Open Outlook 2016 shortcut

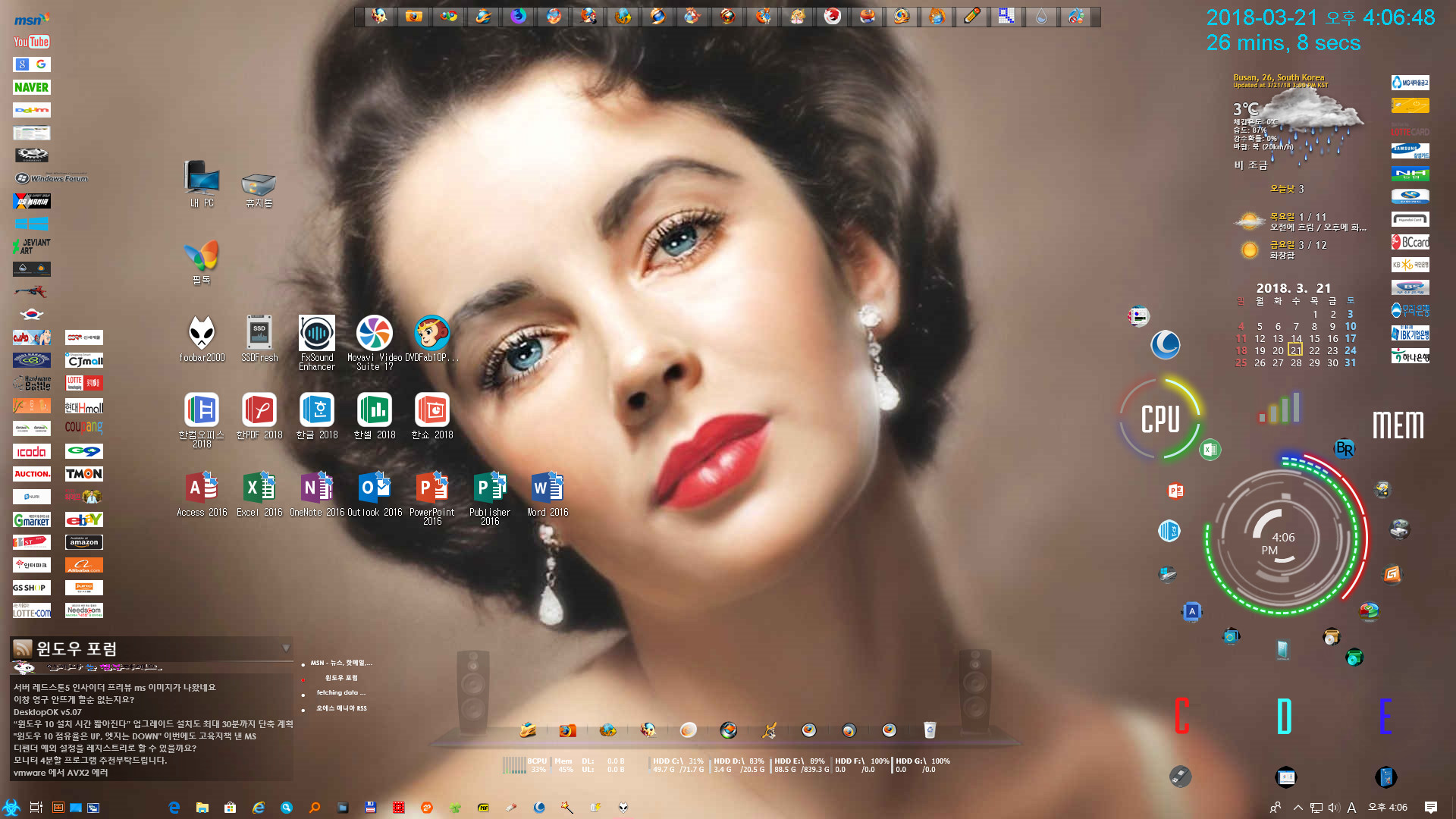pyautogui.click(x=375, y=494)
